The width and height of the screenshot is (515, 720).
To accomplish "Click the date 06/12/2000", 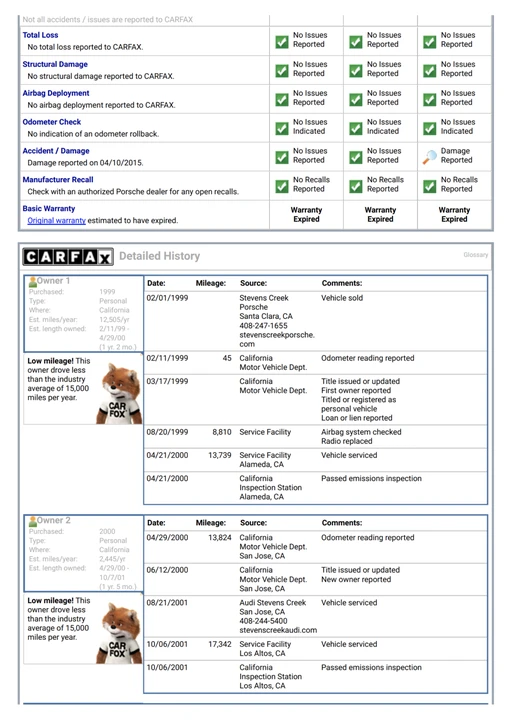I will point(167,570).
